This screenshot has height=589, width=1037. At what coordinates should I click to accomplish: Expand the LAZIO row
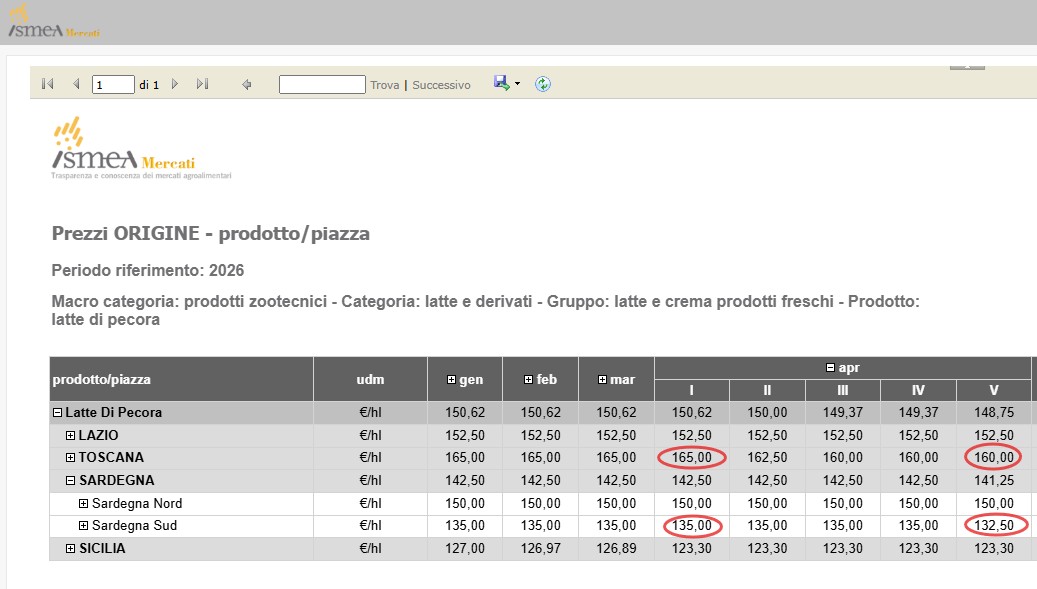coord(70,436)
